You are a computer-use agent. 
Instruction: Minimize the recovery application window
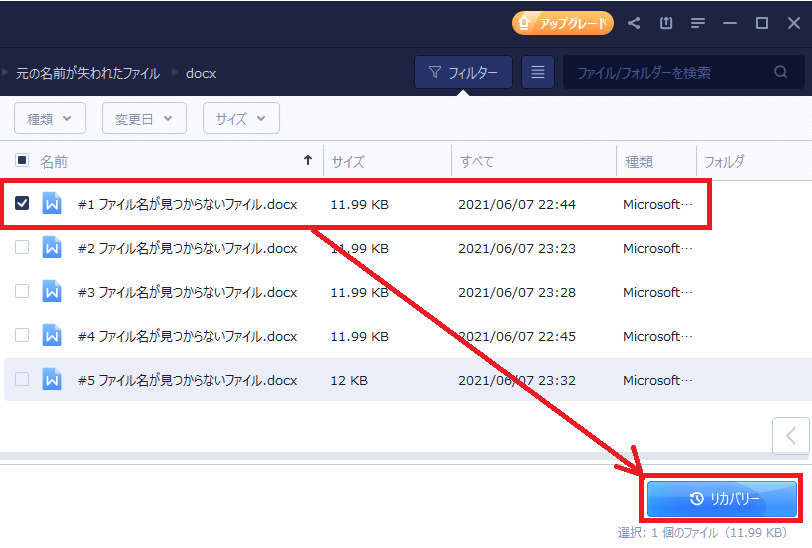pyautogui.click(x=730, y=23)
